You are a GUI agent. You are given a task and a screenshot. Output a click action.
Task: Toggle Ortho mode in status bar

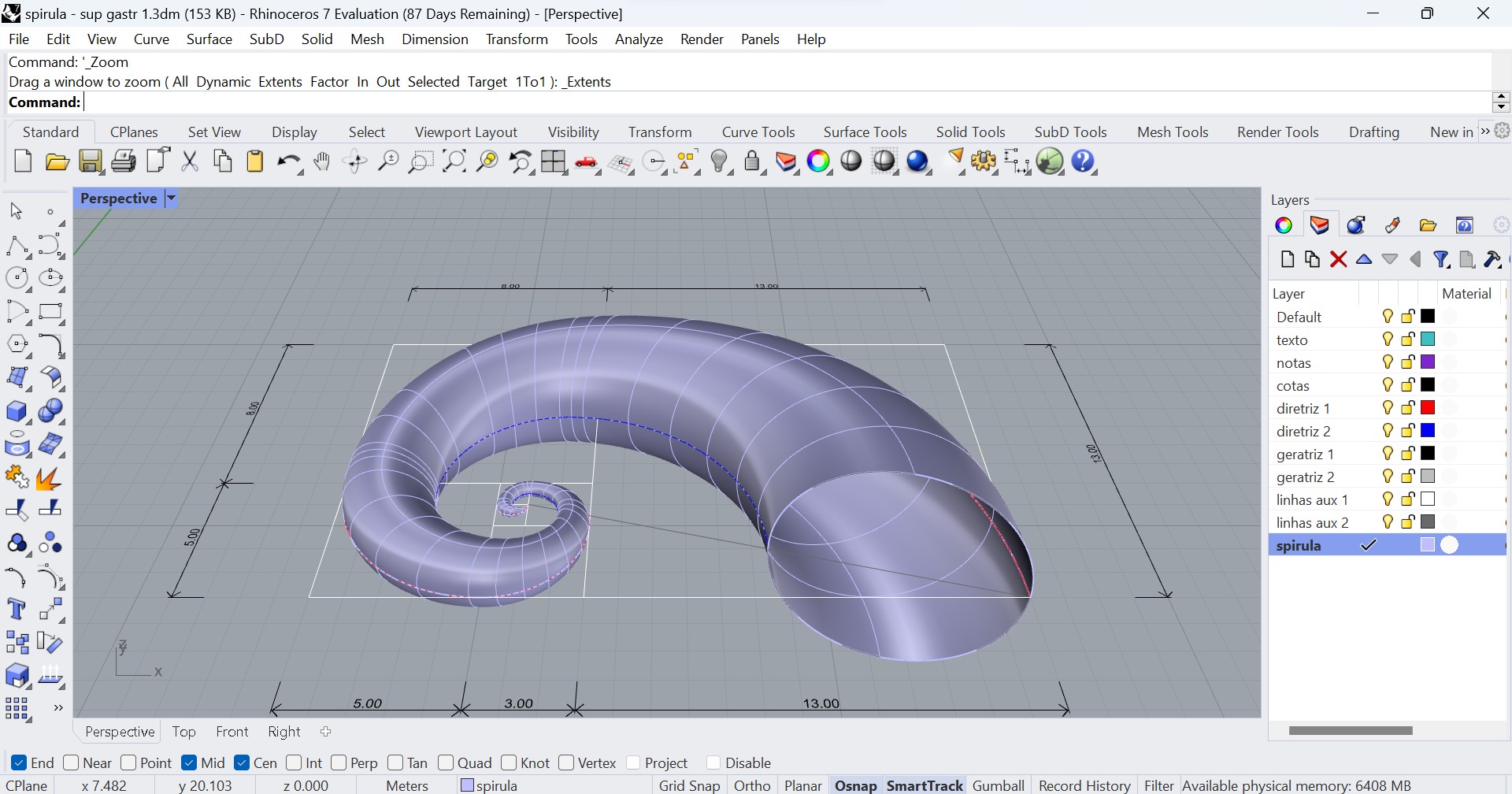(x=752, y=785)
